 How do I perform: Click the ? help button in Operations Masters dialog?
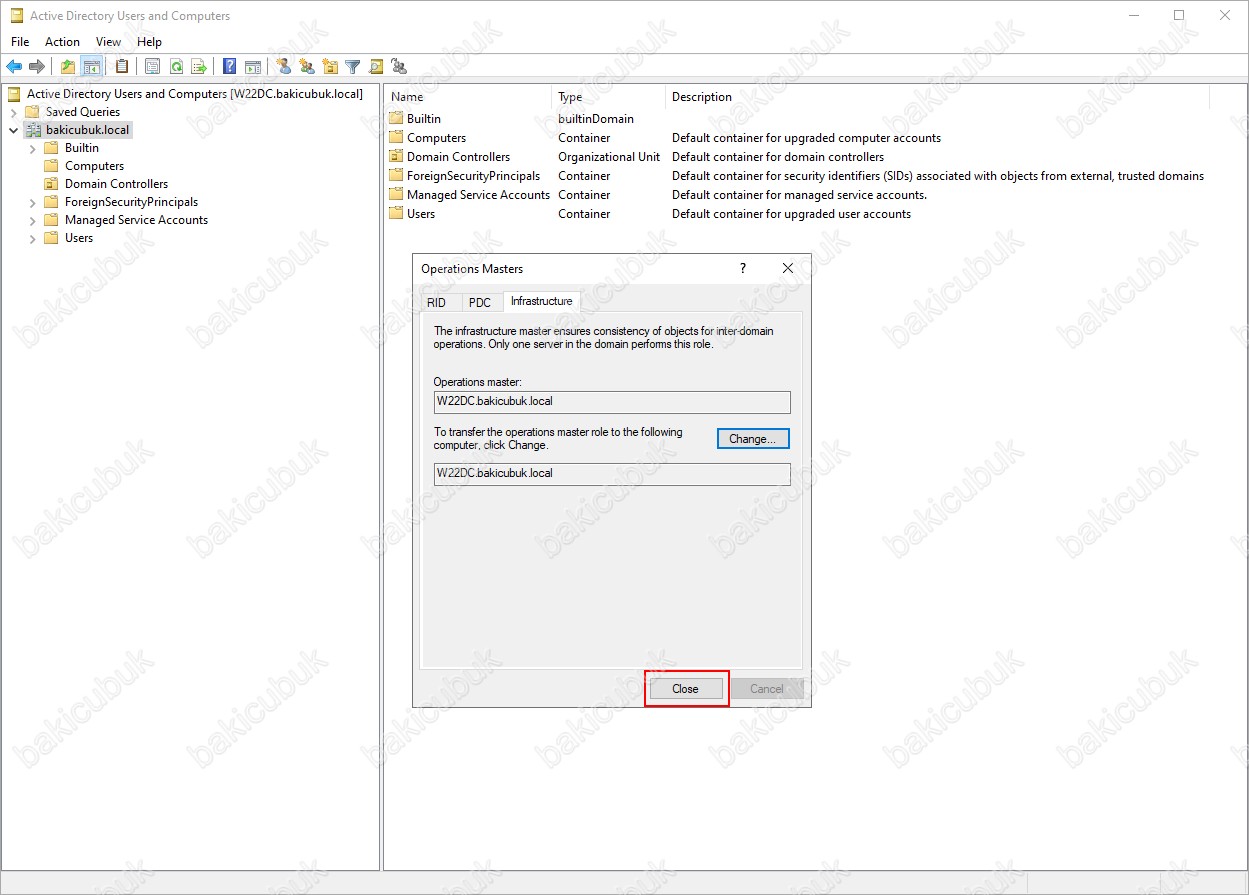(743, 269)
